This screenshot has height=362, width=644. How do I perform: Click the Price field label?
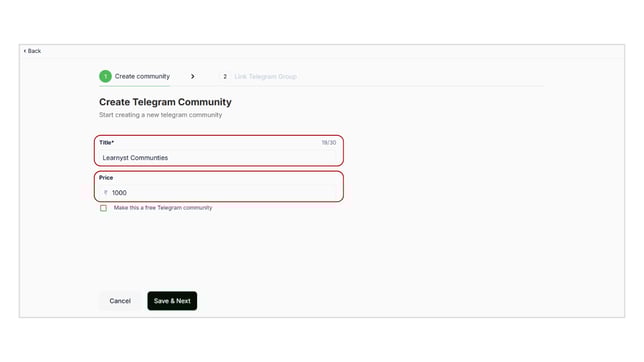tap(106, 178)
